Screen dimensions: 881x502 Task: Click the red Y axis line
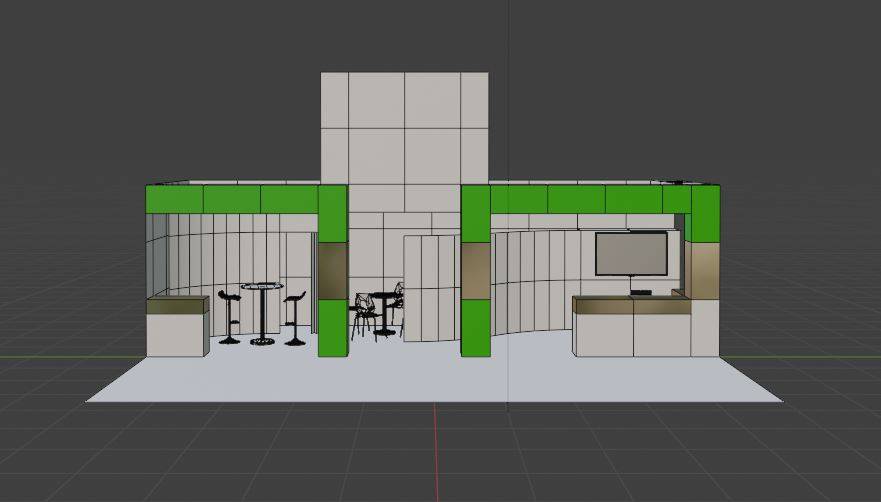coord(437,450)
